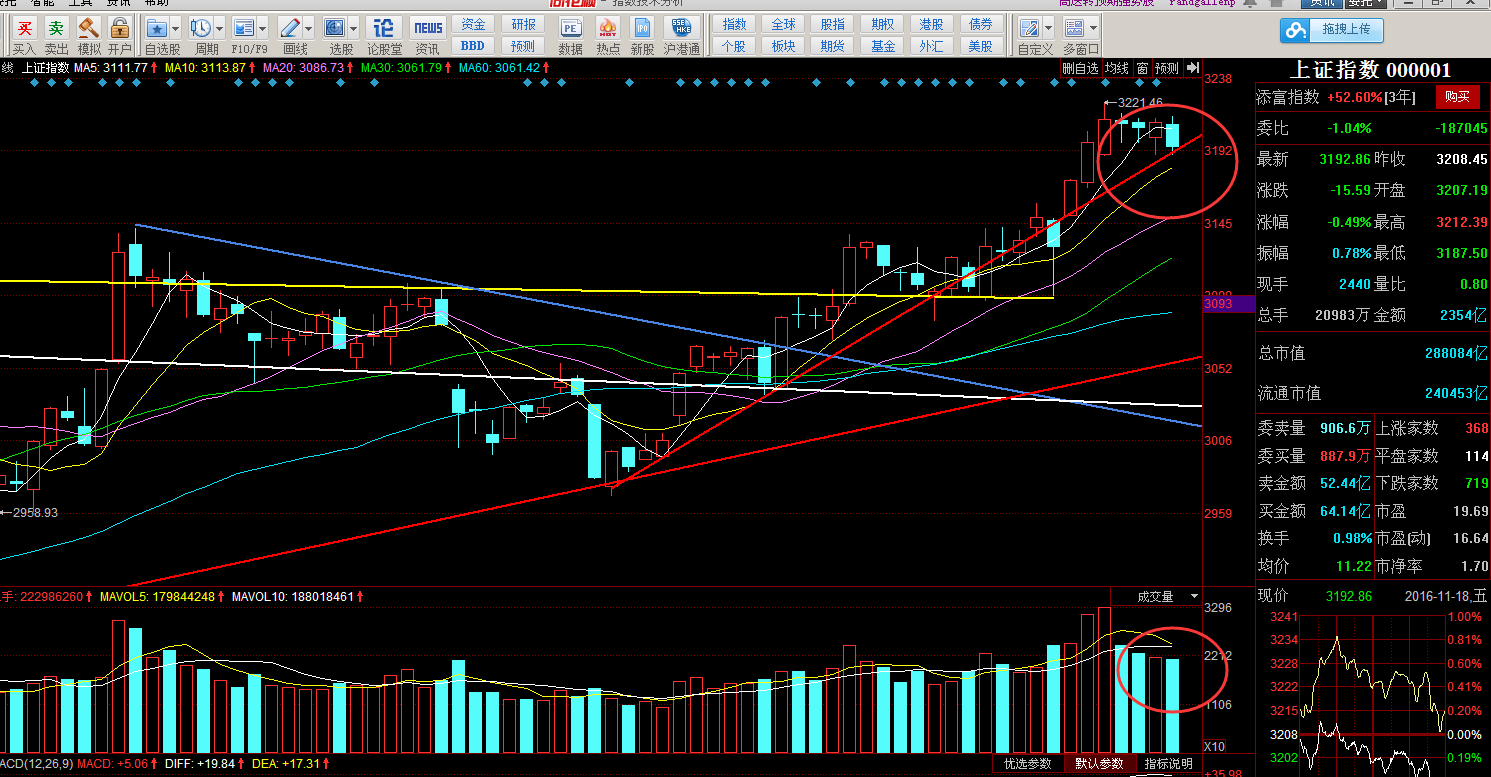The width and height of the screenshot is (1491, 777).
Task: Expand the 周期 period dropdown arrow
Action: tap(220, 28)
